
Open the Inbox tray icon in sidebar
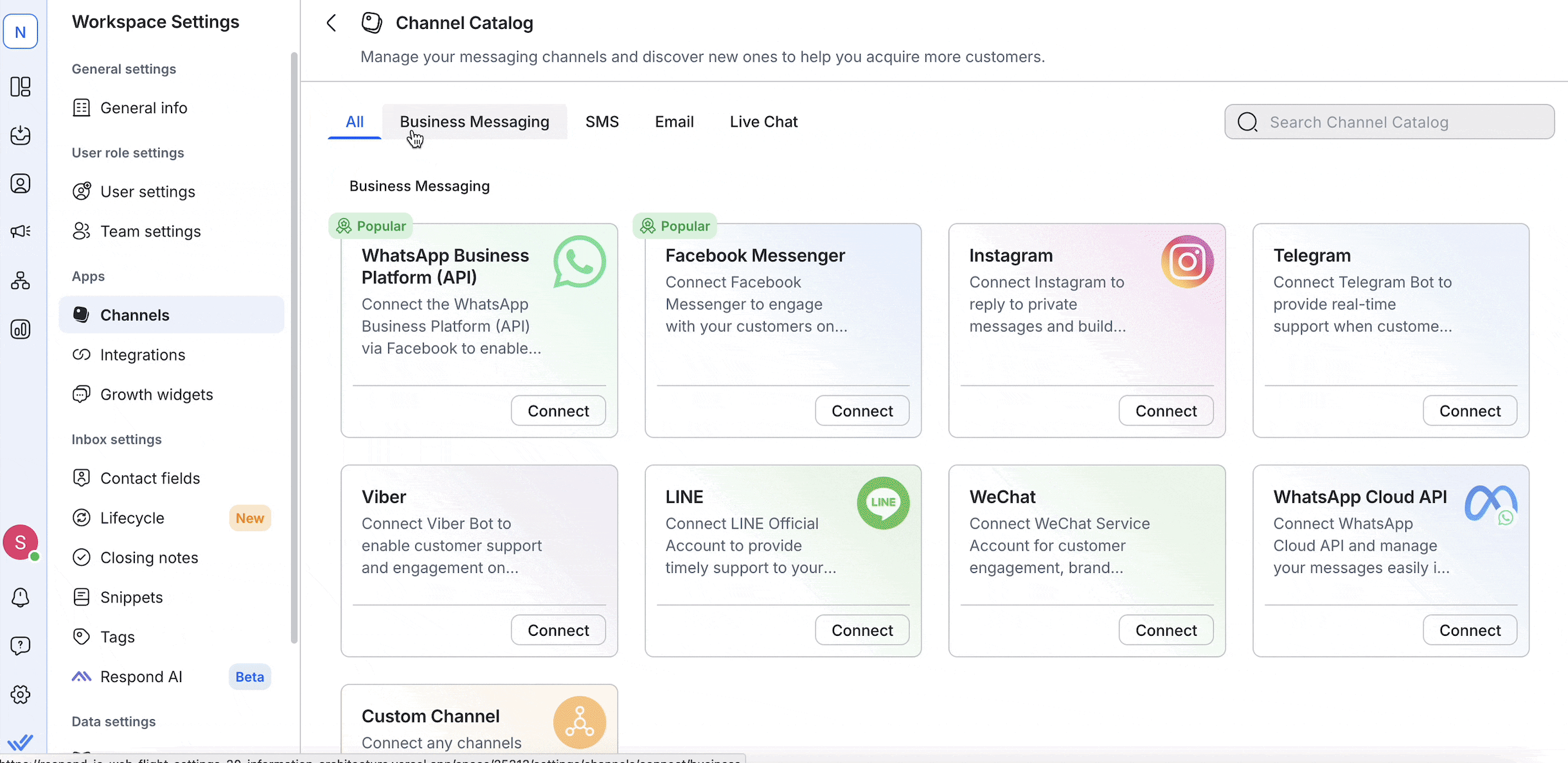[21, 136]
